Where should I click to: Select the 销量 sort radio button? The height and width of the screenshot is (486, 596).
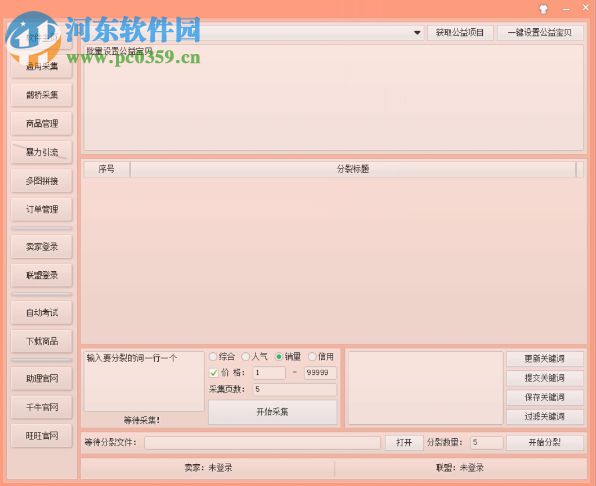click(288, 356)
